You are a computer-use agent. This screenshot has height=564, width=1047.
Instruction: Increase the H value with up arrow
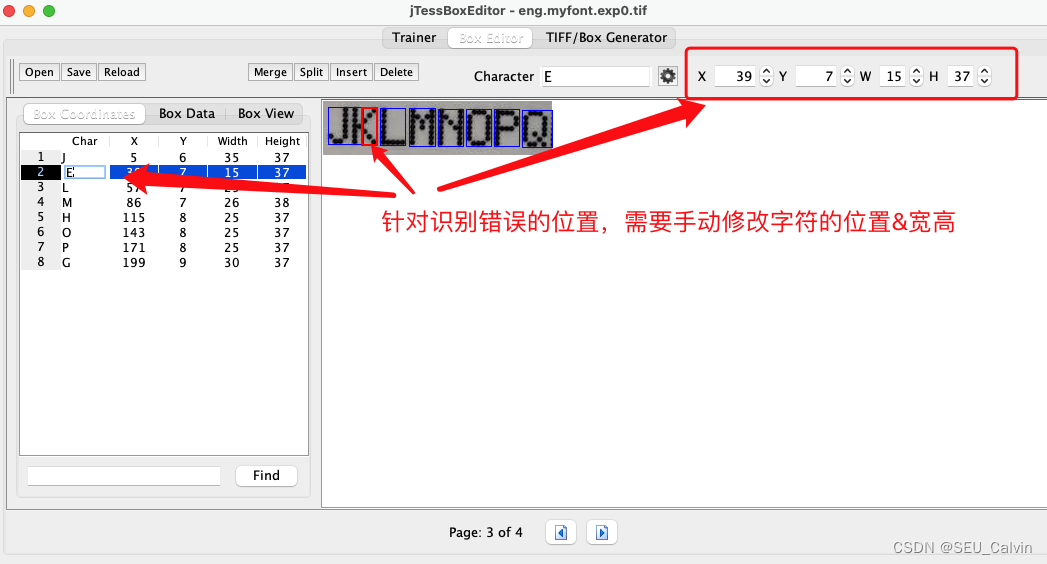(x=984, y=71)
